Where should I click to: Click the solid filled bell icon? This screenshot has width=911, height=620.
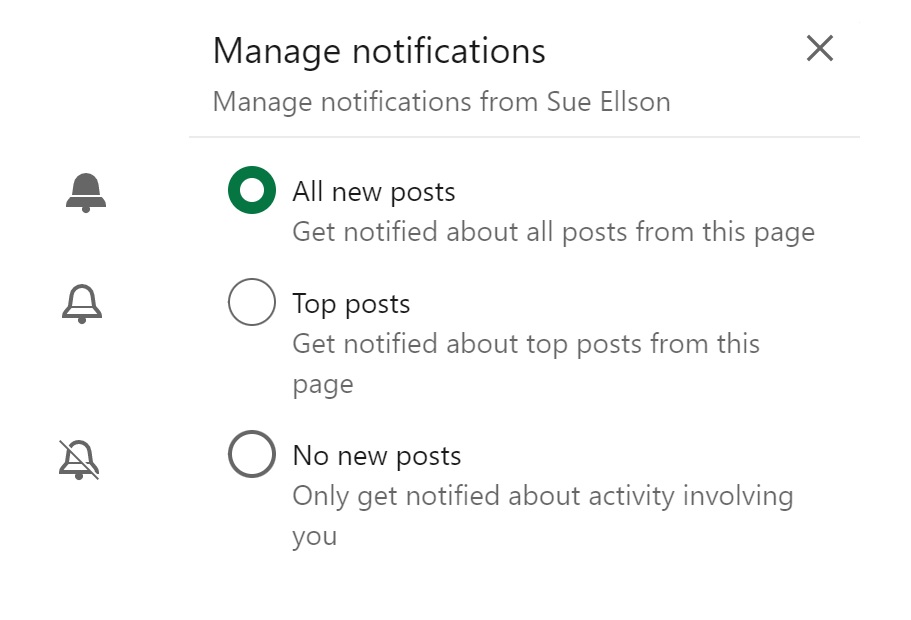tap(86, 193)
